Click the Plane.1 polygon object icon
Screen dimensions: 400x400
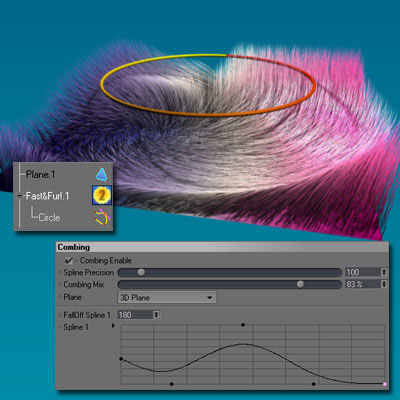[x=102, y=174]
